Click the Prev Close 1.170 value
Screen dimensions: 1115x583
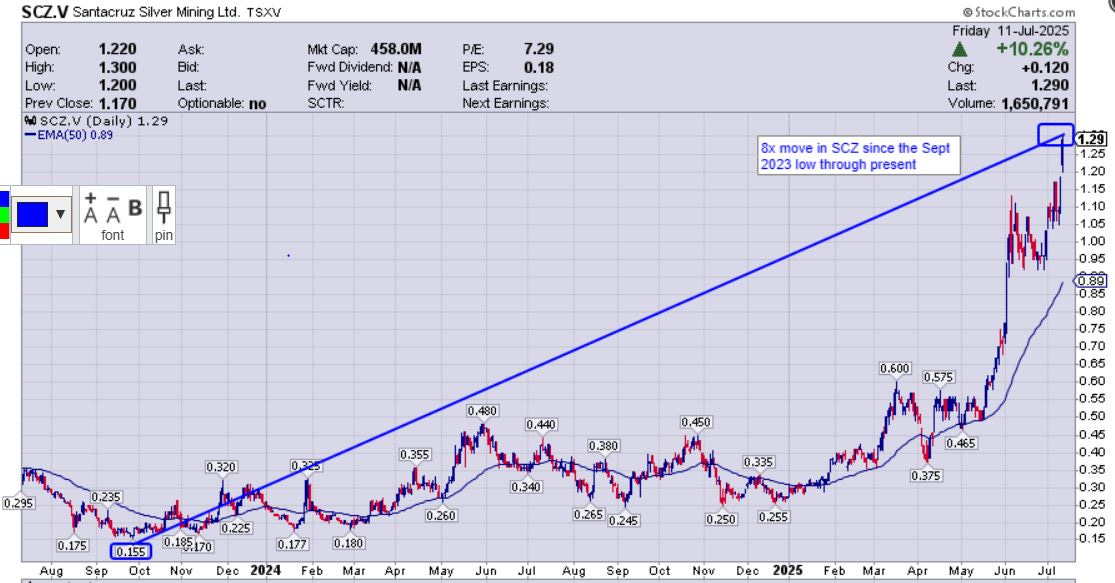coord(117,103)
